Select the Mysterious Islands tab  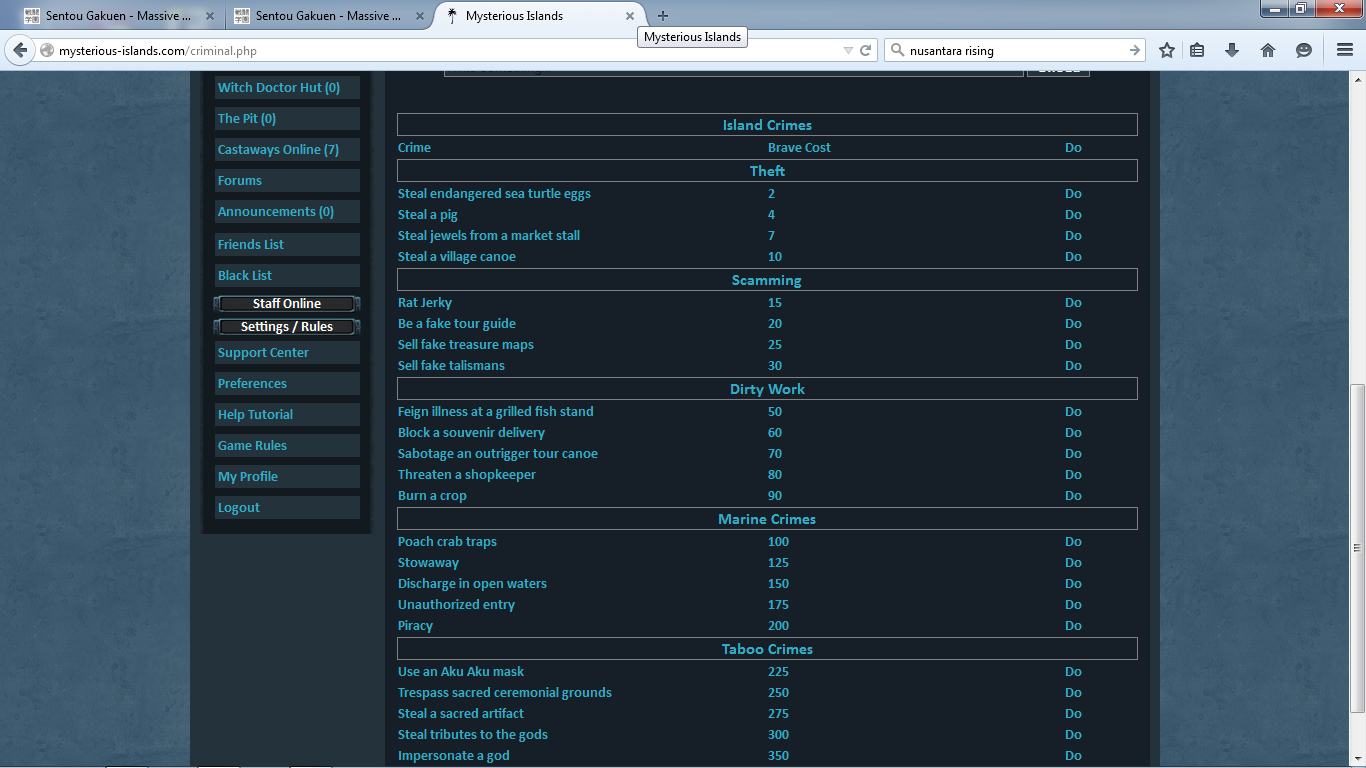[541, 16]
